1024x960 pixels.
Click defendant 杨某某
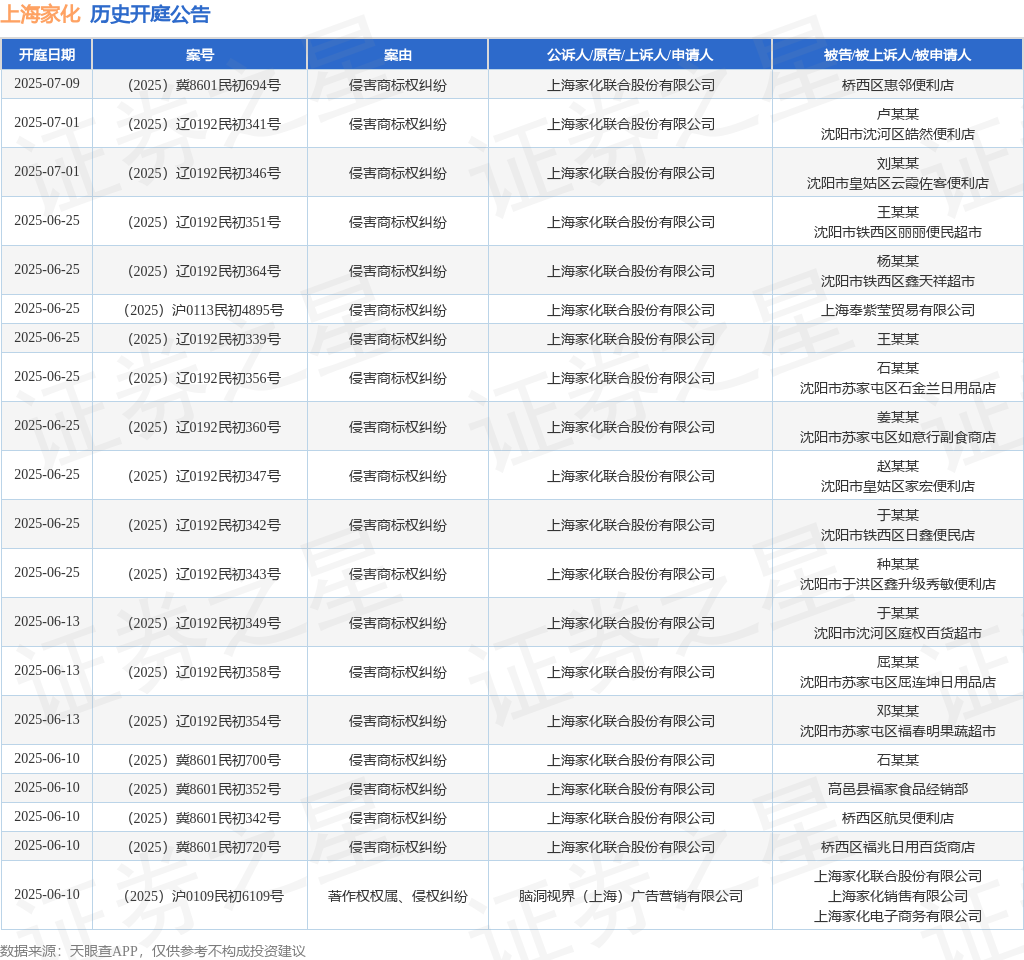[897, 261]
